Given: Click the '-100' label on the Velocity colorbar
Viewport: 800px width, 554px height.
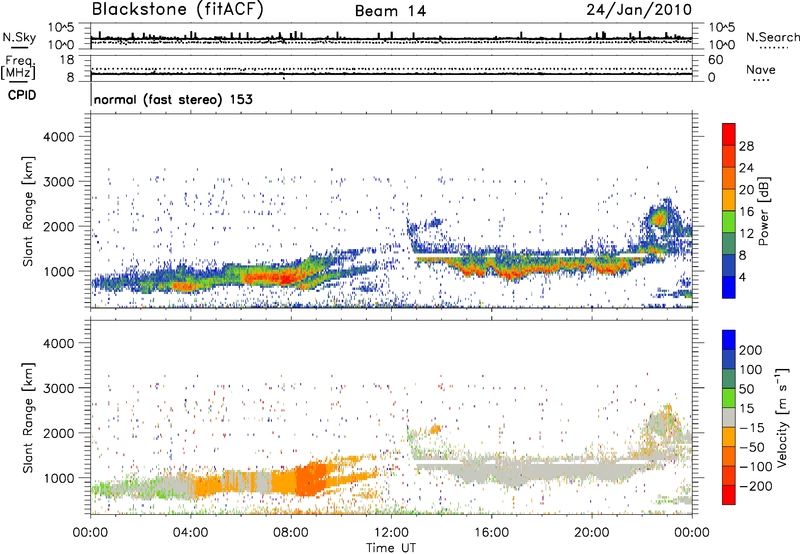Looking at the screenshot, I should click(756, 467).
